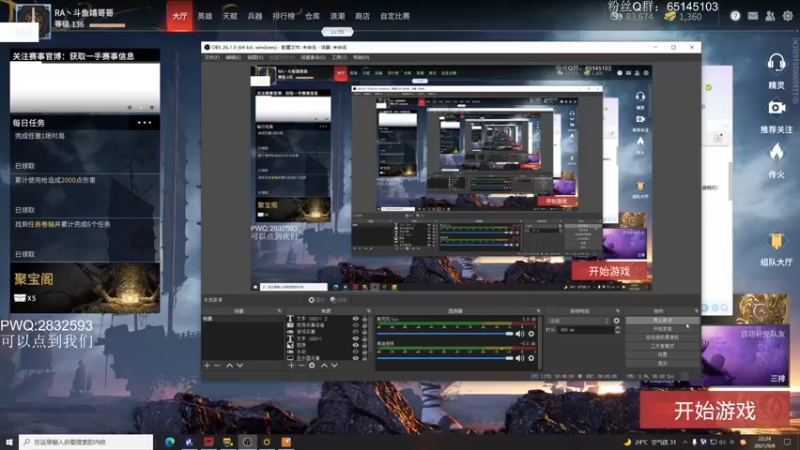Open scene transition properties gear
The width and height of the screenshot is (800, 450).
pyautogui.click(x=616, y=321)
